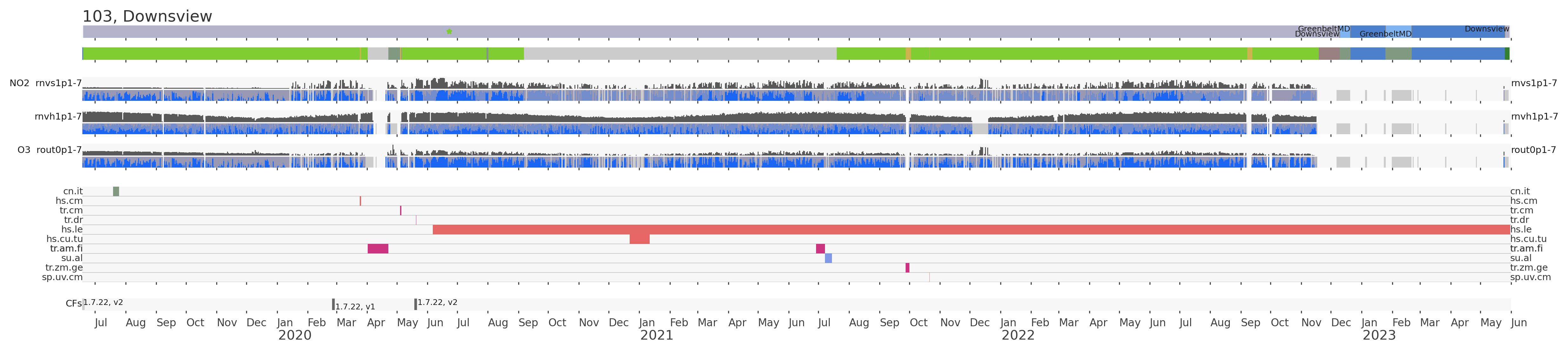This screenshot has height=352, width=1568.
Task: Click the 2021 year label on axis
Action: [656, 335]
